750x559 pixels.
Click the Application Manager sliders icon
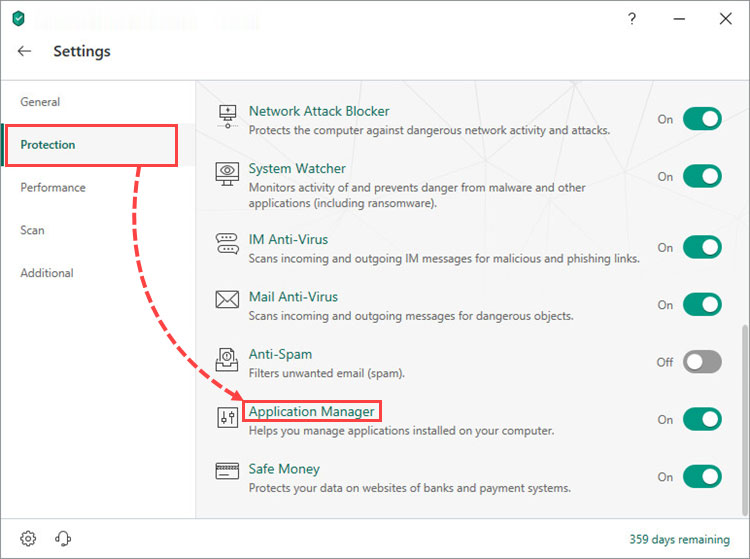(x=228, y=417)
